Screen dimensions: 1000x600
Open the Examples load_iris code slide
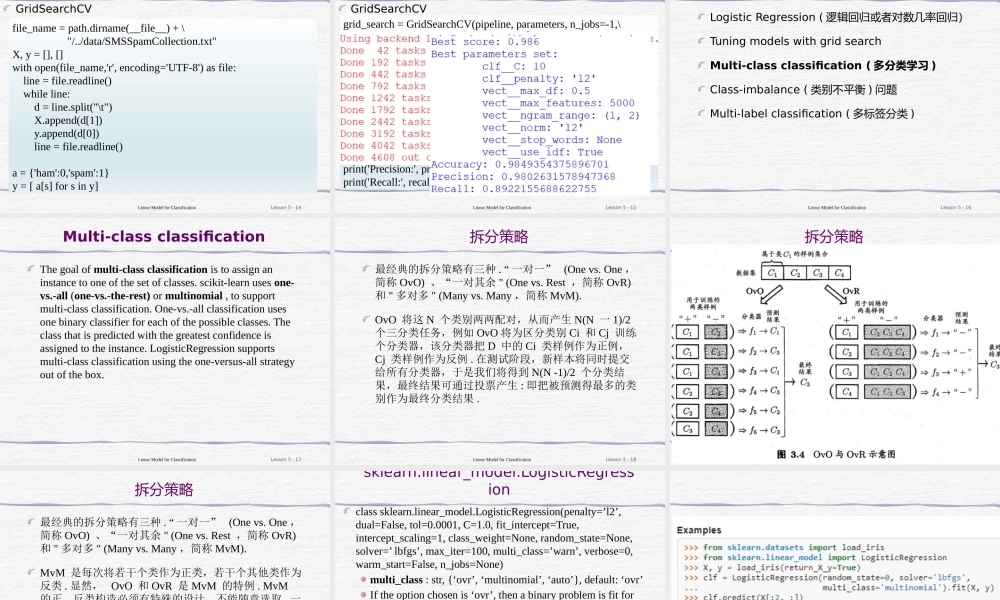click(835, 536)
